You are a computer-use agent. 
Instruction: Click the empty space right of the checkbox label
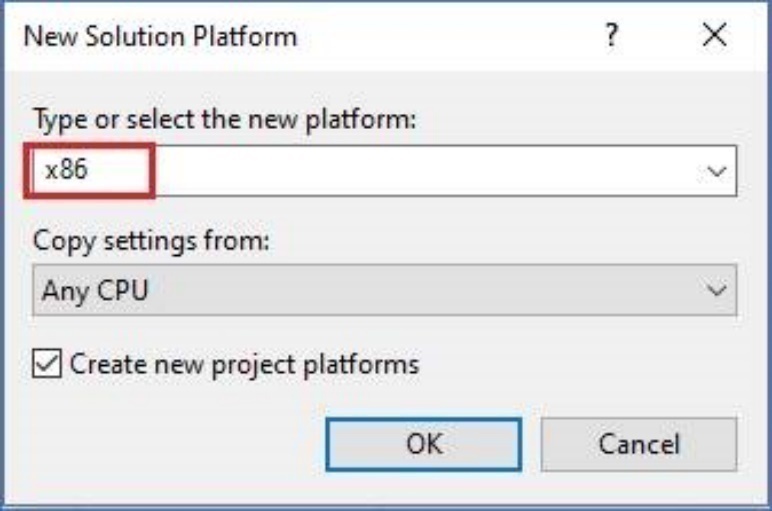[x=580, y=364]
